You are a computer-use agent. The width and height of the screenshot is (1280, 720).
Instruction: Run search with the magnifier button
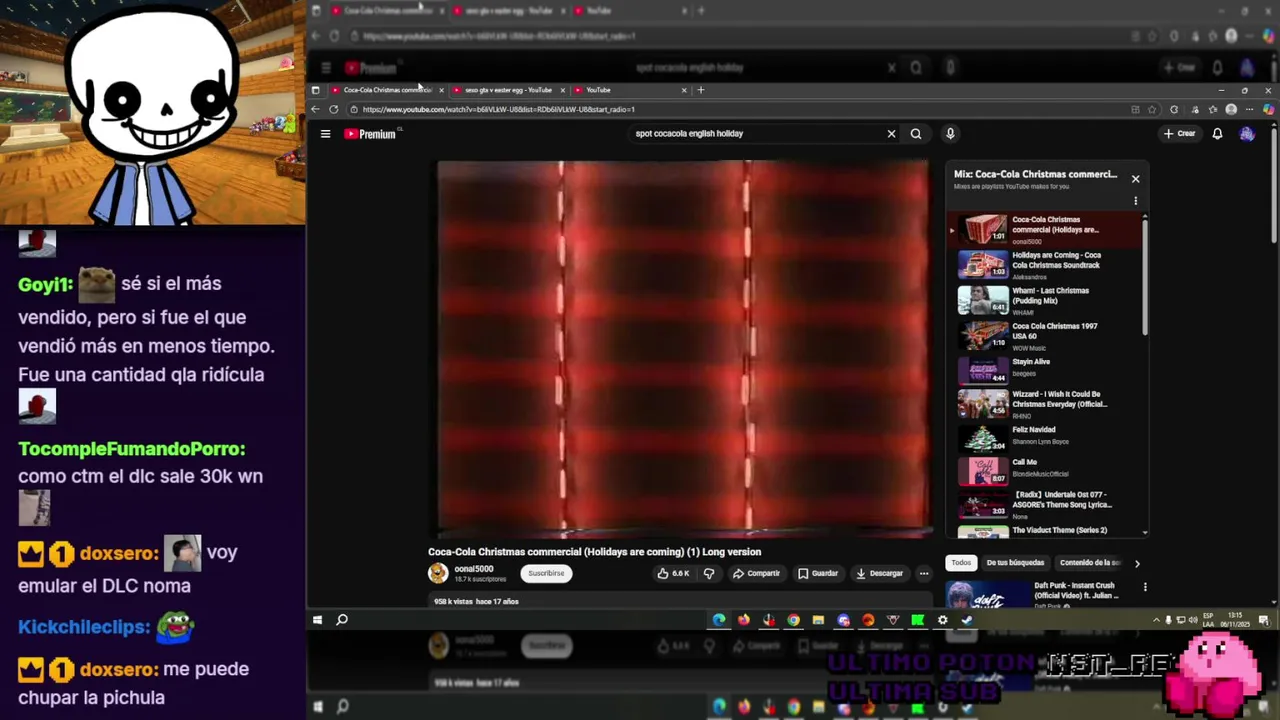point(916,134)
